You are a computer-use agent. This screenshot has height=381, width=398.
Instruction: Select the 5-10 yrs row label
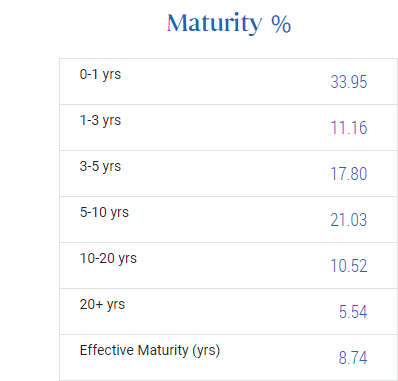point(104,212)
